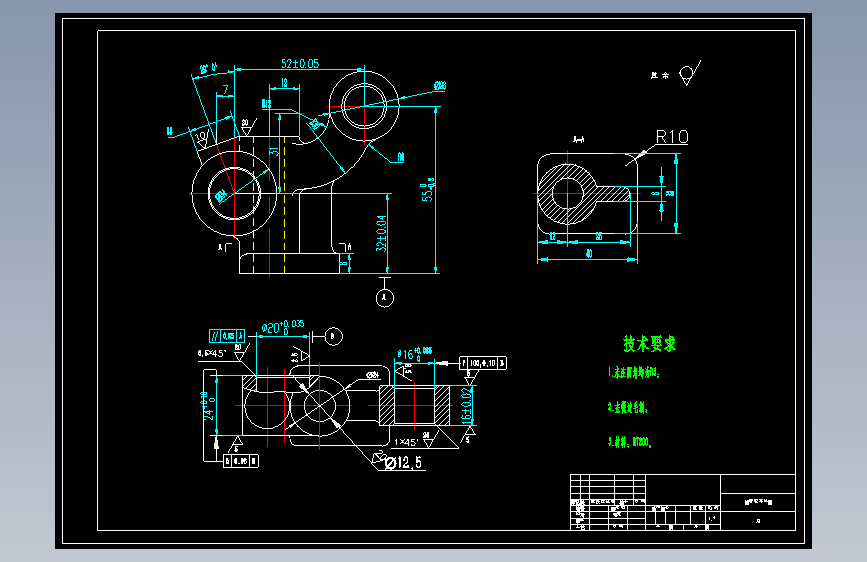Select the 16±0.02 vertical dimension

point(467,405)
